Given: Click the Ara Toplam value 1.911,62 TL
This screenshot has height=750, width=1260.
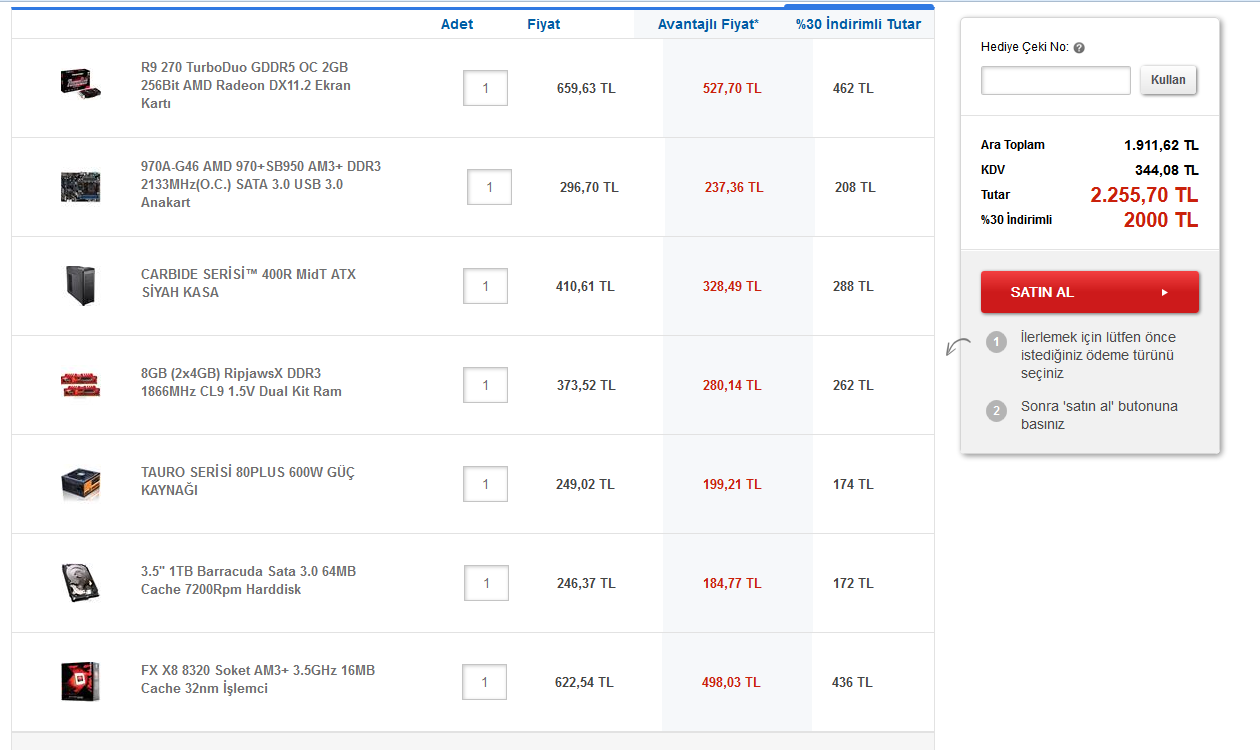Looking at the screenshot, I should click(1161, 145).
